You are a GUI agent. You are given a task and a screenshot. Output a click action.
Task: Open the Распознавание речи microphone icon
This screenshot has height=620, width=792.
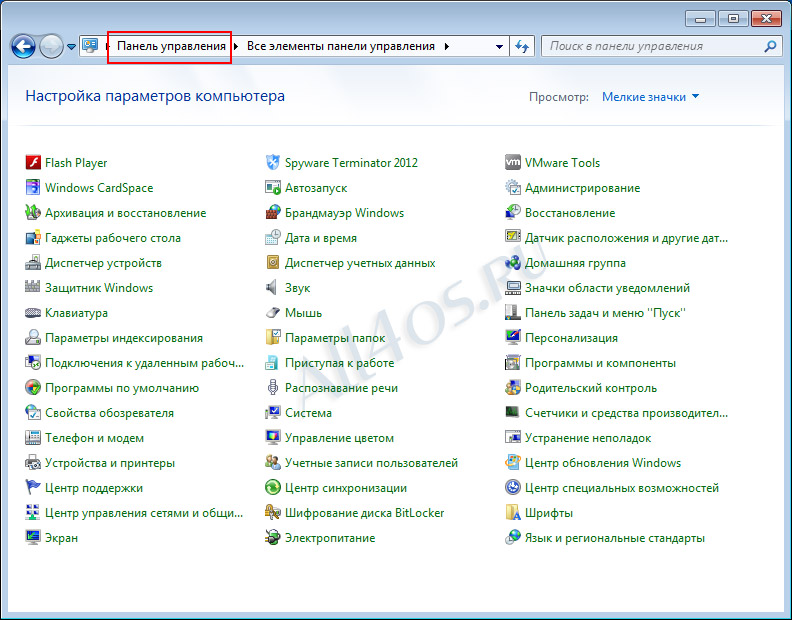pyautogui.click(x=273, y=388)
